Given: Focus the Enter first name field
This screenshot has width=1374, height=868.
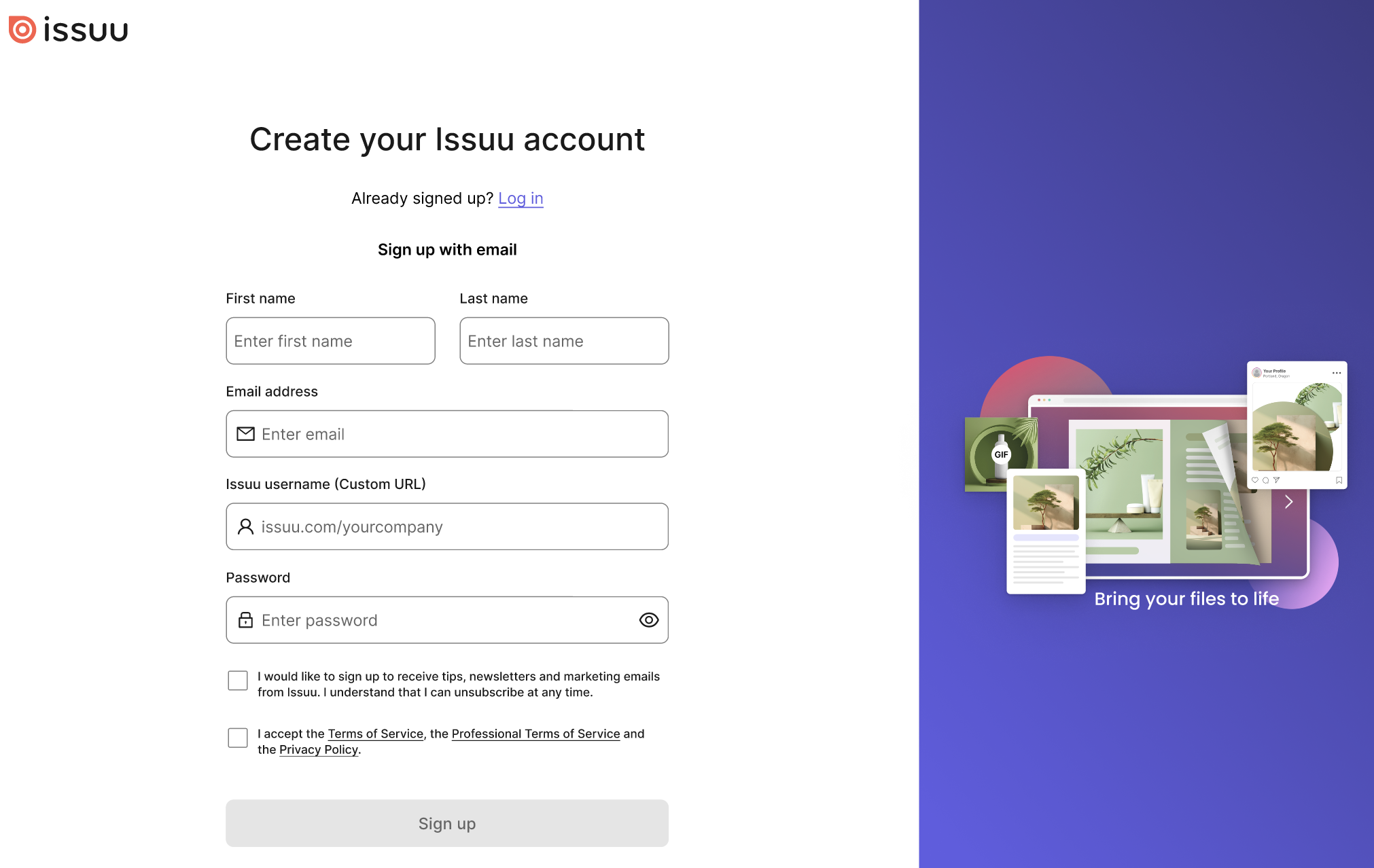Looking at the screenshot, I should (331, 341).
